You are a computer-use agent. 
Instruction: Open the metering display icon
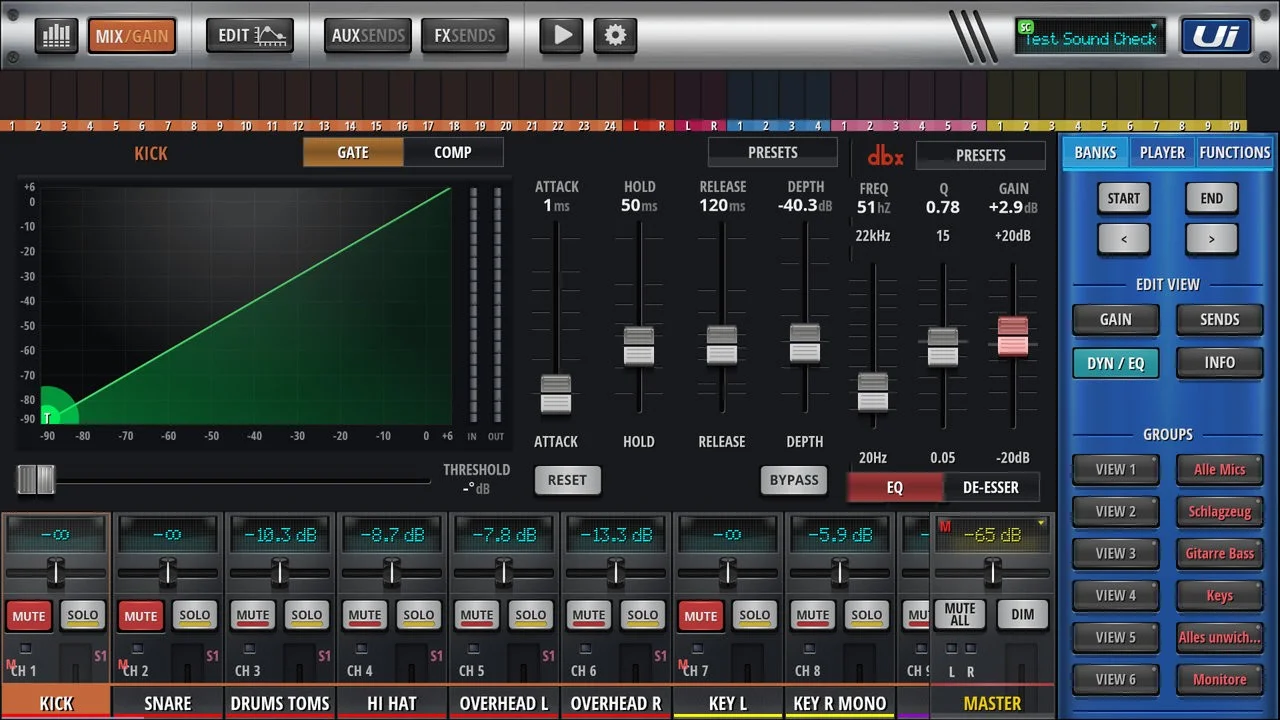click(x=56, y=35)
